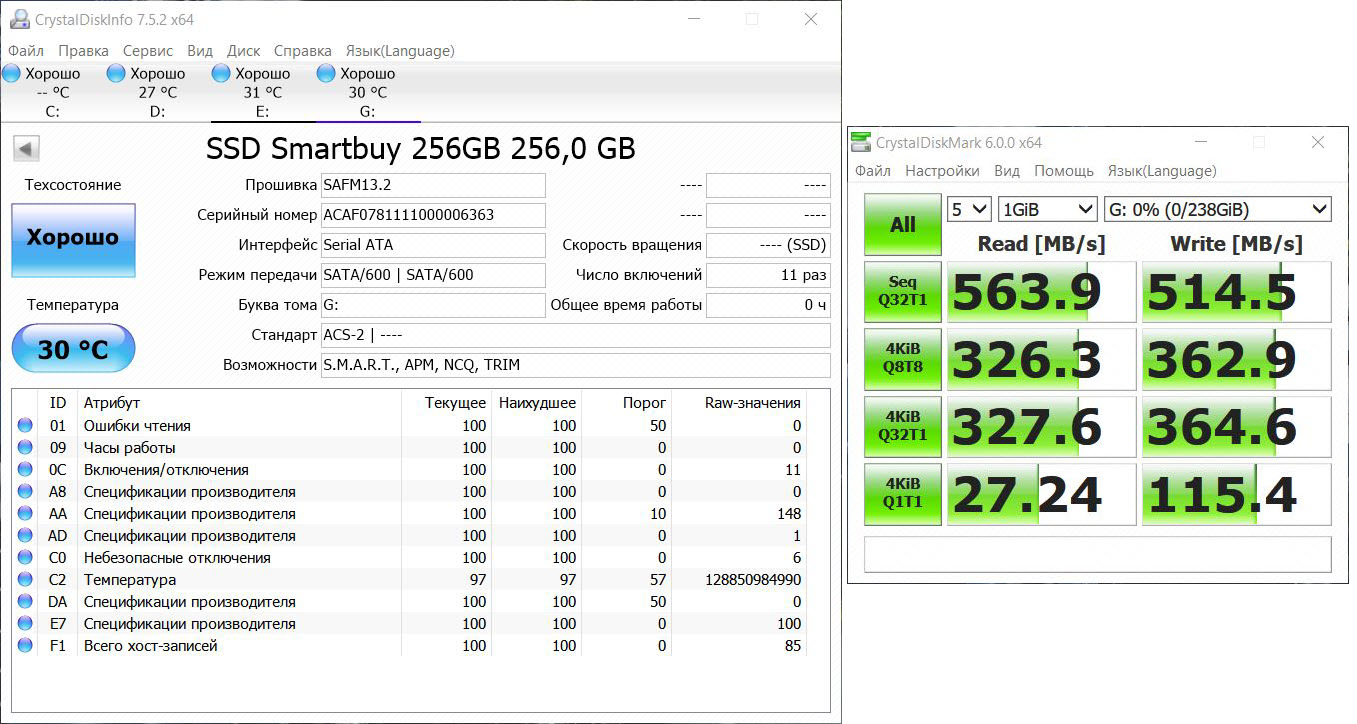Click the sequential read result 563.9

pyautogui.click(x=1041, y=292)
